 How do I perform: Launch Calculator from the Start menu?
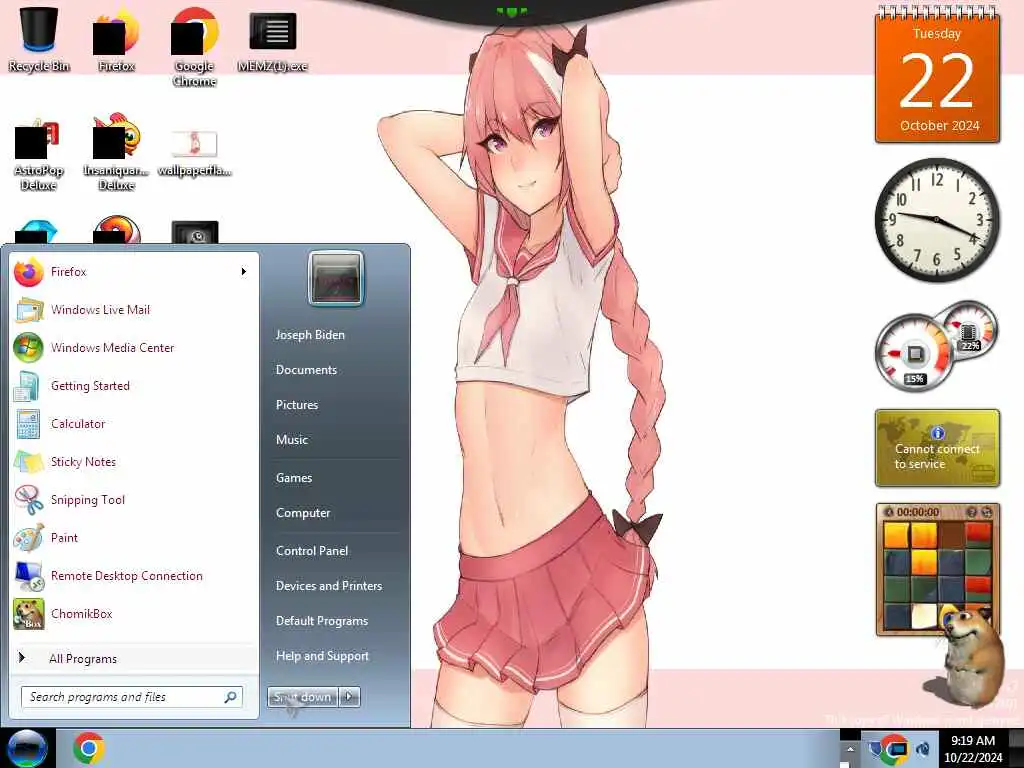tap(134, 423)
